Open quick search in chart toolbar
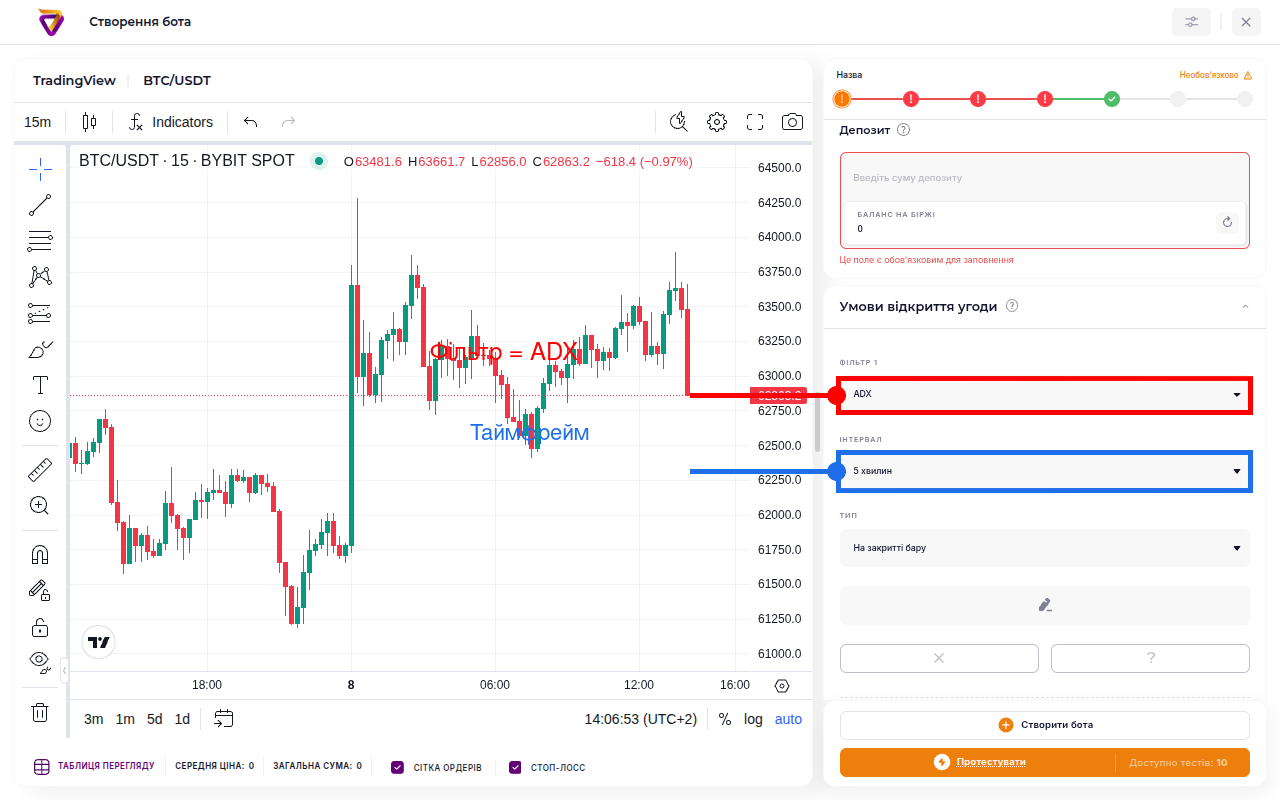The height and width of the screenshot is (800, 1280). (679, 122)
